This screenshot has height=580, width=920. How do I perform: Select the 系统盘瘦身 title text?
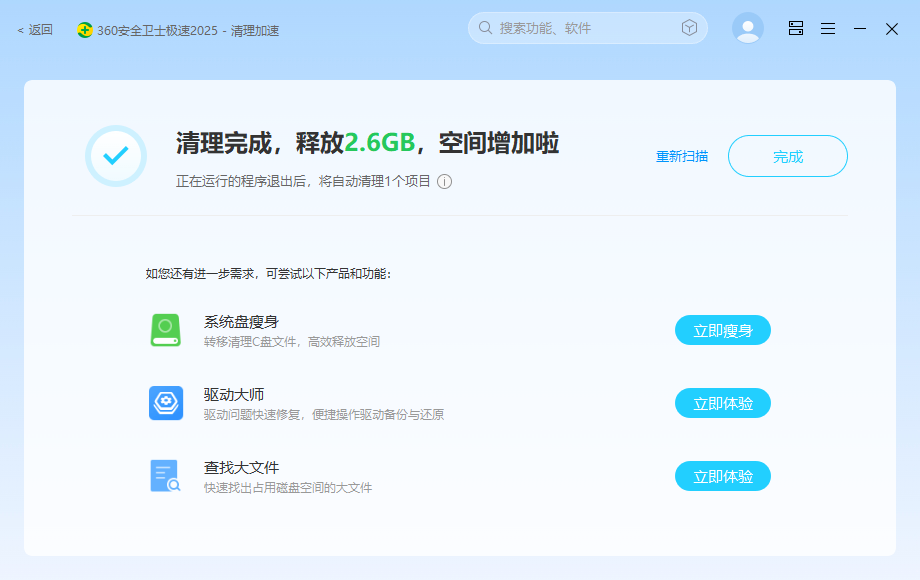pos(241,322)
